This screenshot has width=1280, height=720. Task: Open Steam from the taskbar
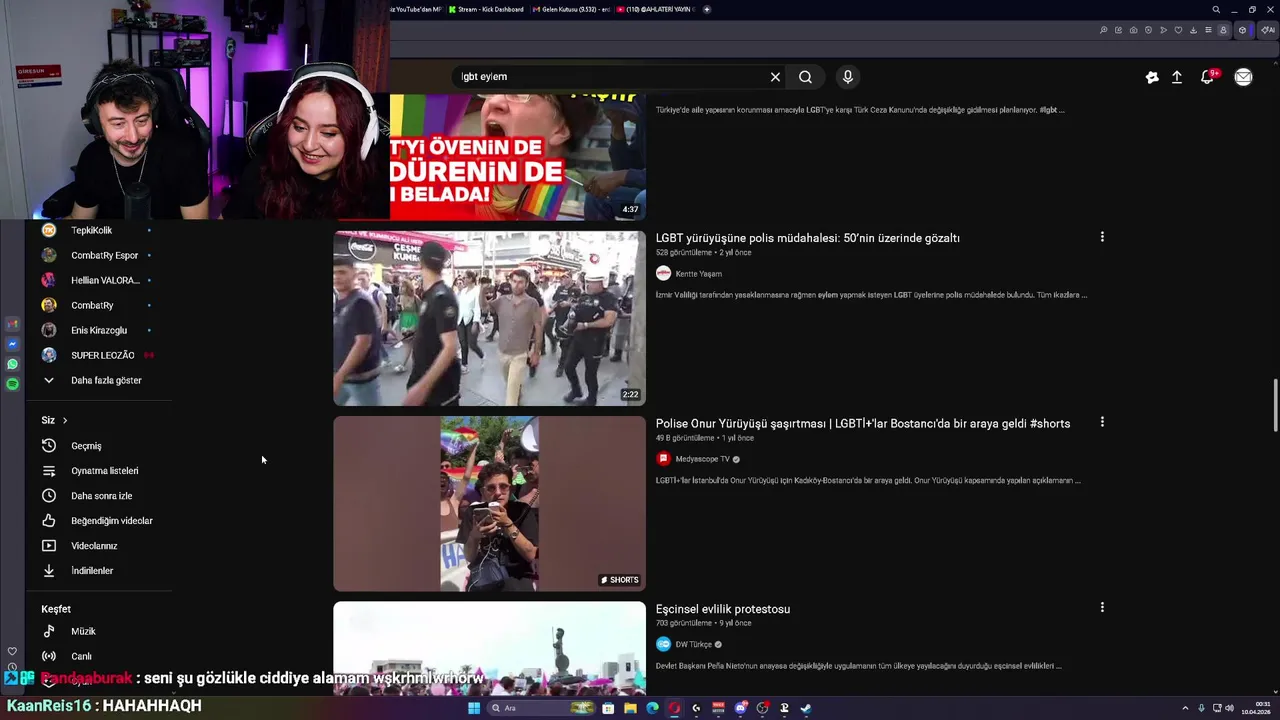[806, 708]
